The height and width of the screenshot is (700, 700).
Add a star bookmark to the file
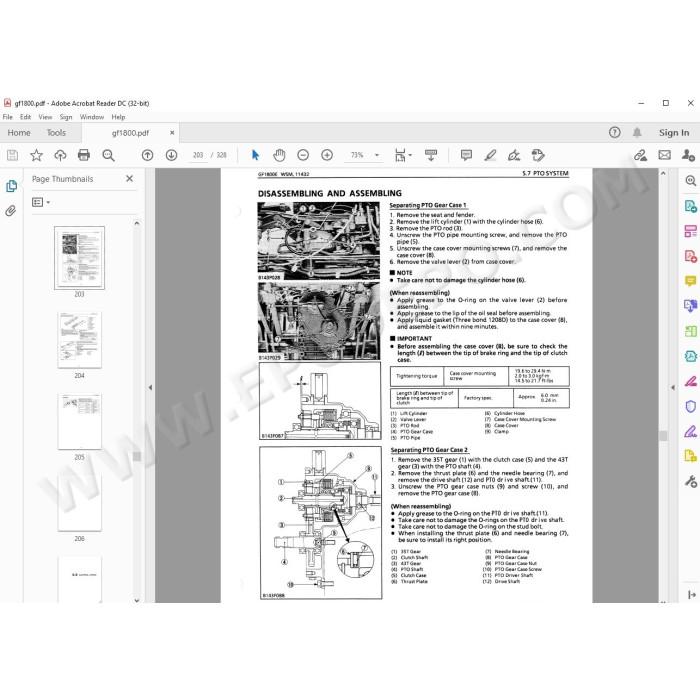click(36, 155)
